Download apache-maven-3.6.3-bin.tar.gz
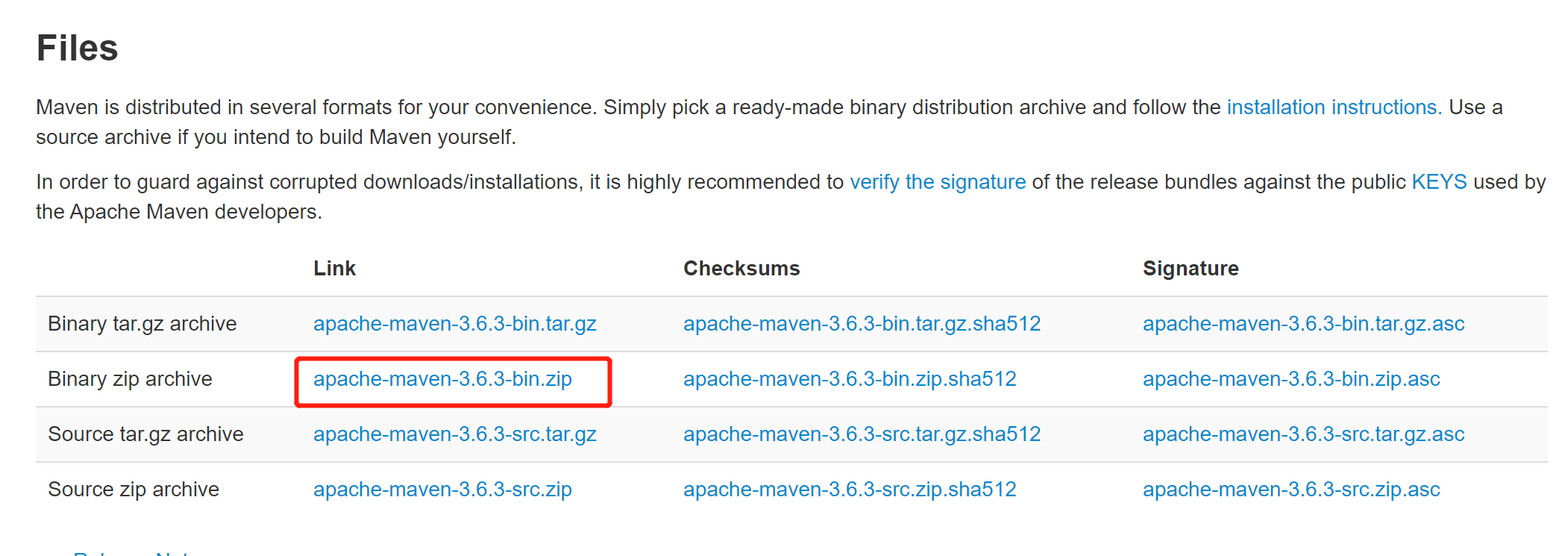Screen dimensions: 1568x556 point(454,324)
